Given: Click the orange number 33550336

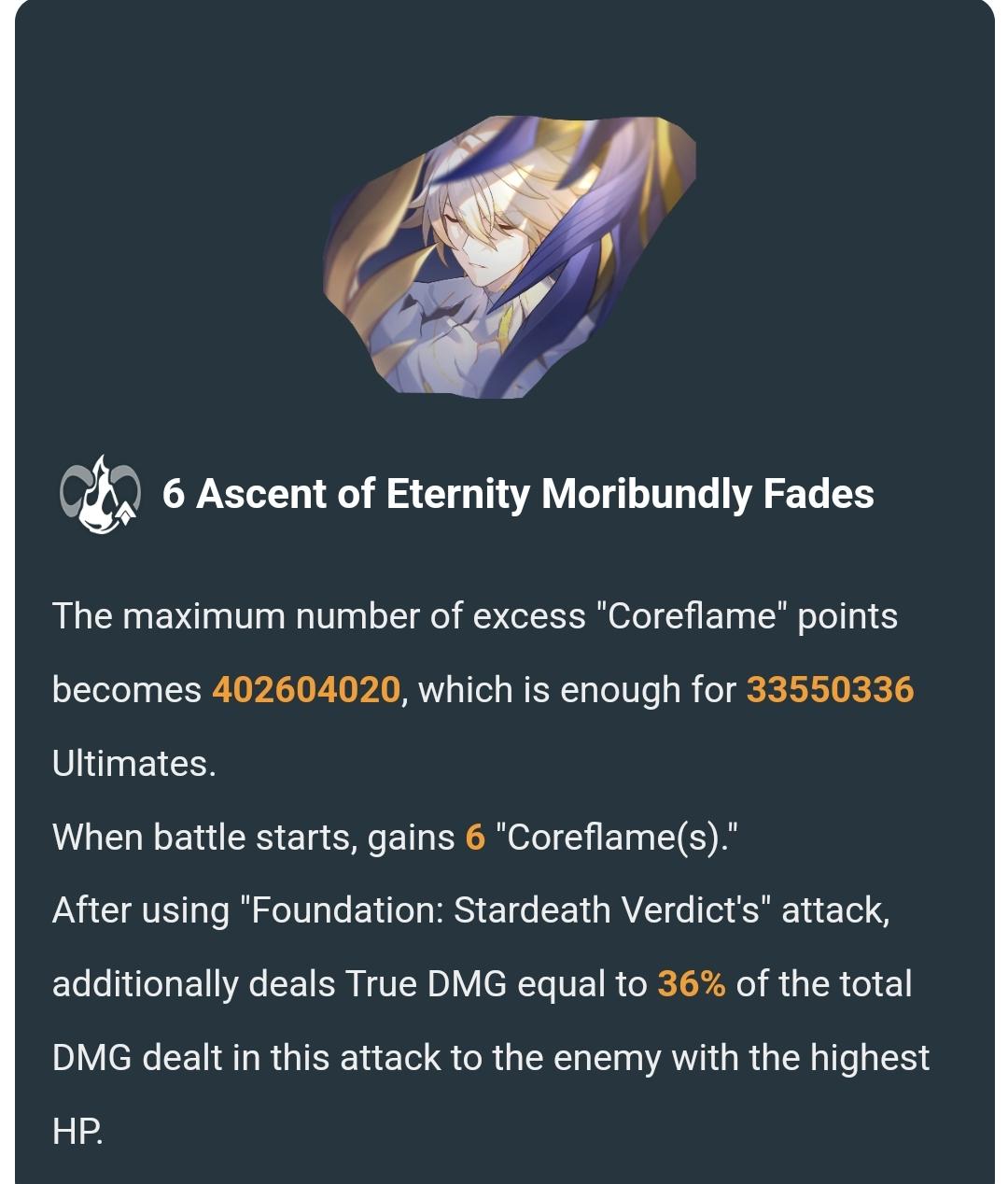Looking at the screenshot, I should point(830,690).
